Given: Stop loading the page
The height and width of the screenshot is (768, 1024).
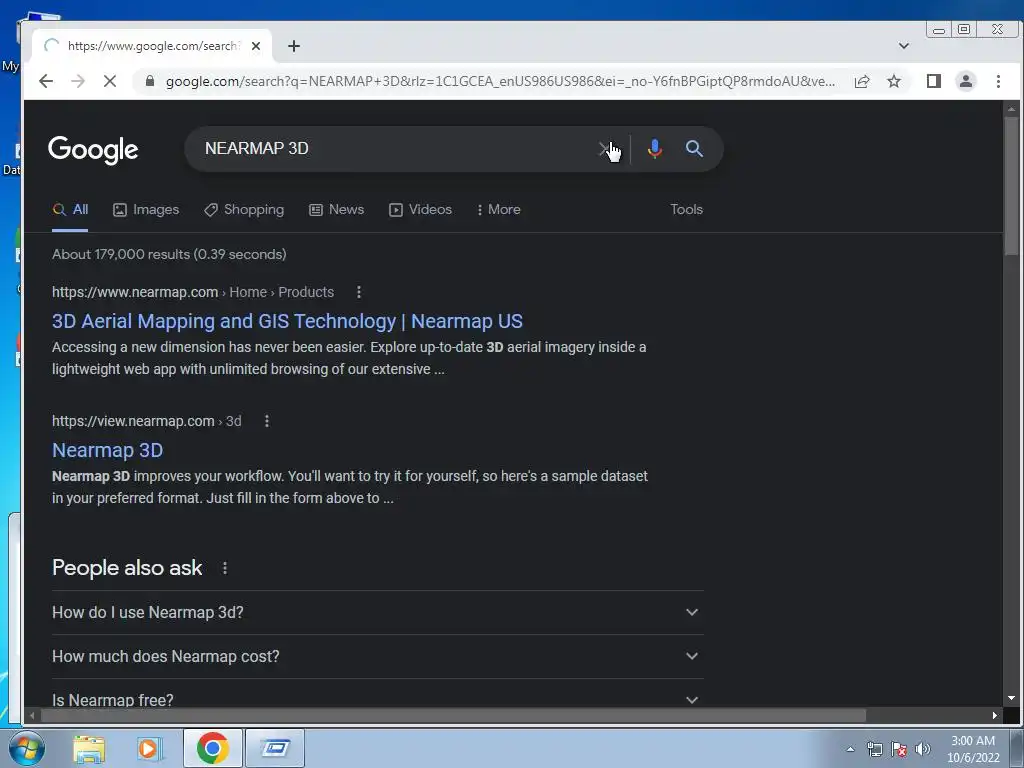Looking at the screenshot, I should [110, 81].
